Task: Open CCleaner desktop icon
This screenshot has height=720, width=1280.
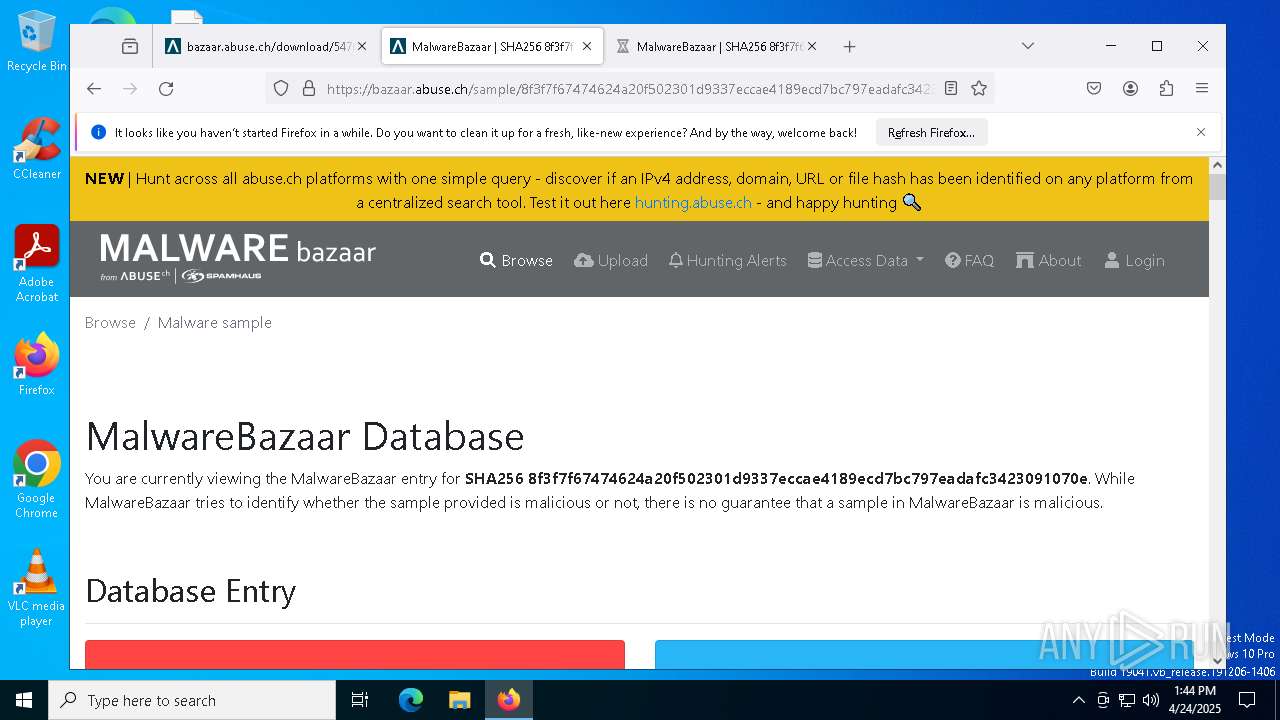Action: tap(36, 148)
